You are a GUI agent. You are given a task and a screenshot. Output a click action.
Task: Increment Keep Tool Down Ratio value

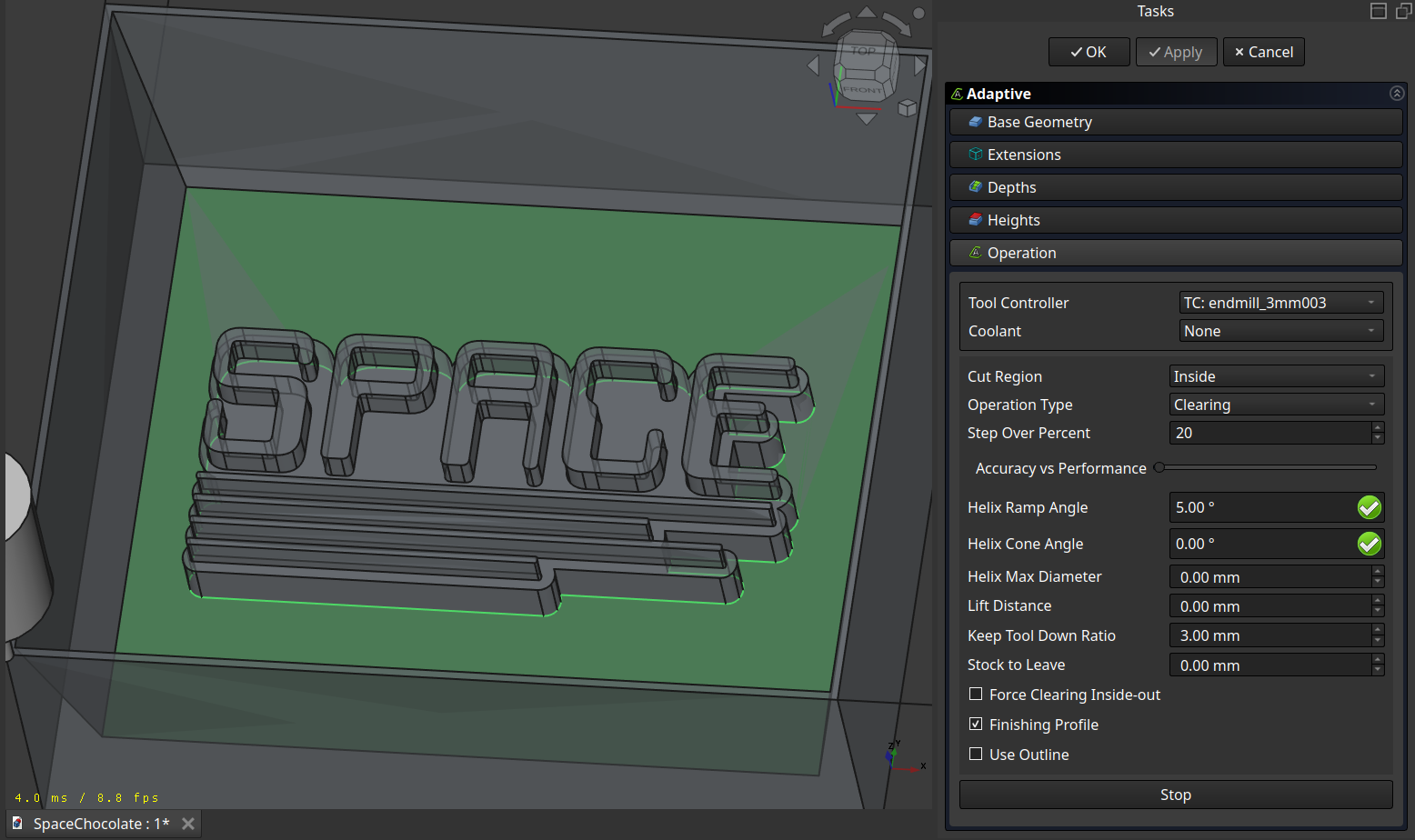pyautogui.click(x=1378, y=629)
